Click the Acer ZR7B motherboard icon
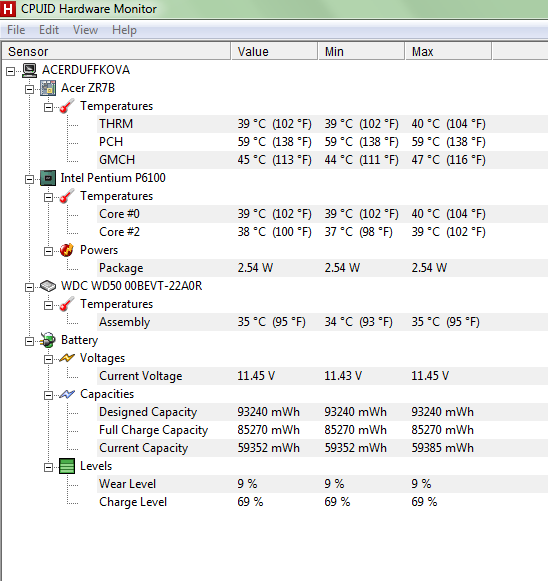 point(48,88)
